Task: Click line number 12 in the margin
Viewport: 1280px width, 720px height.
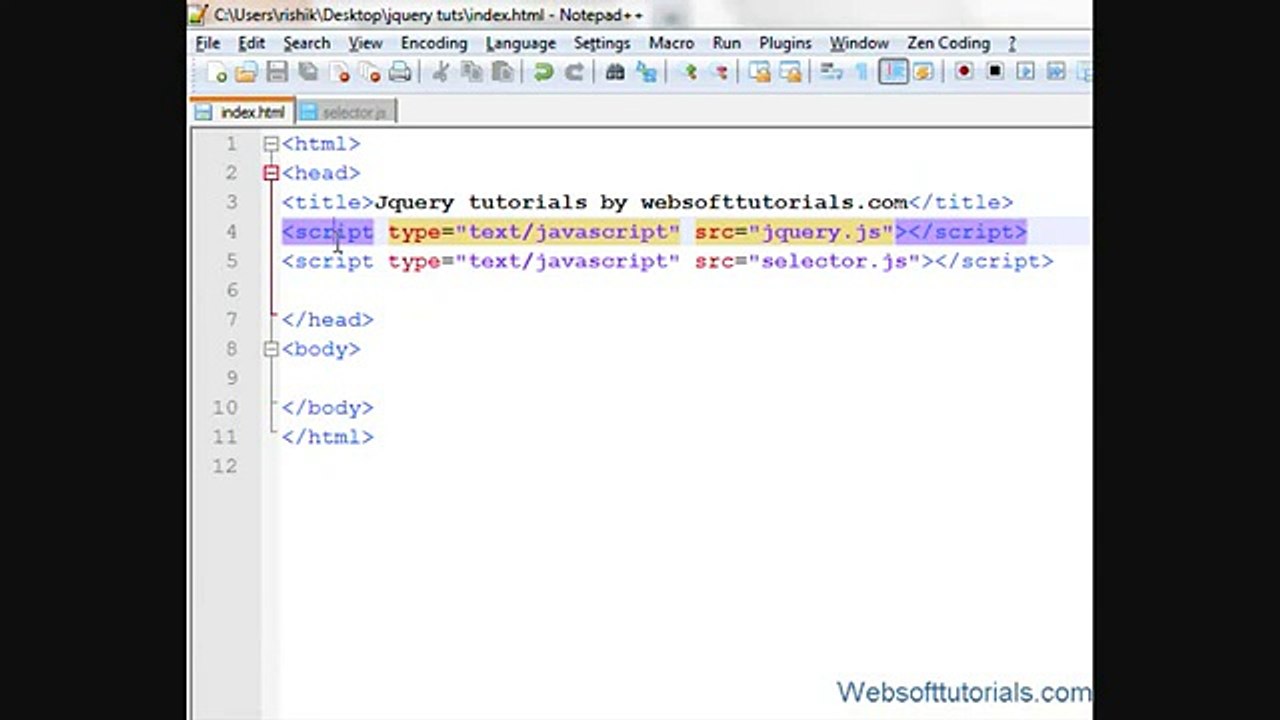Action: (x=225, y=466)
